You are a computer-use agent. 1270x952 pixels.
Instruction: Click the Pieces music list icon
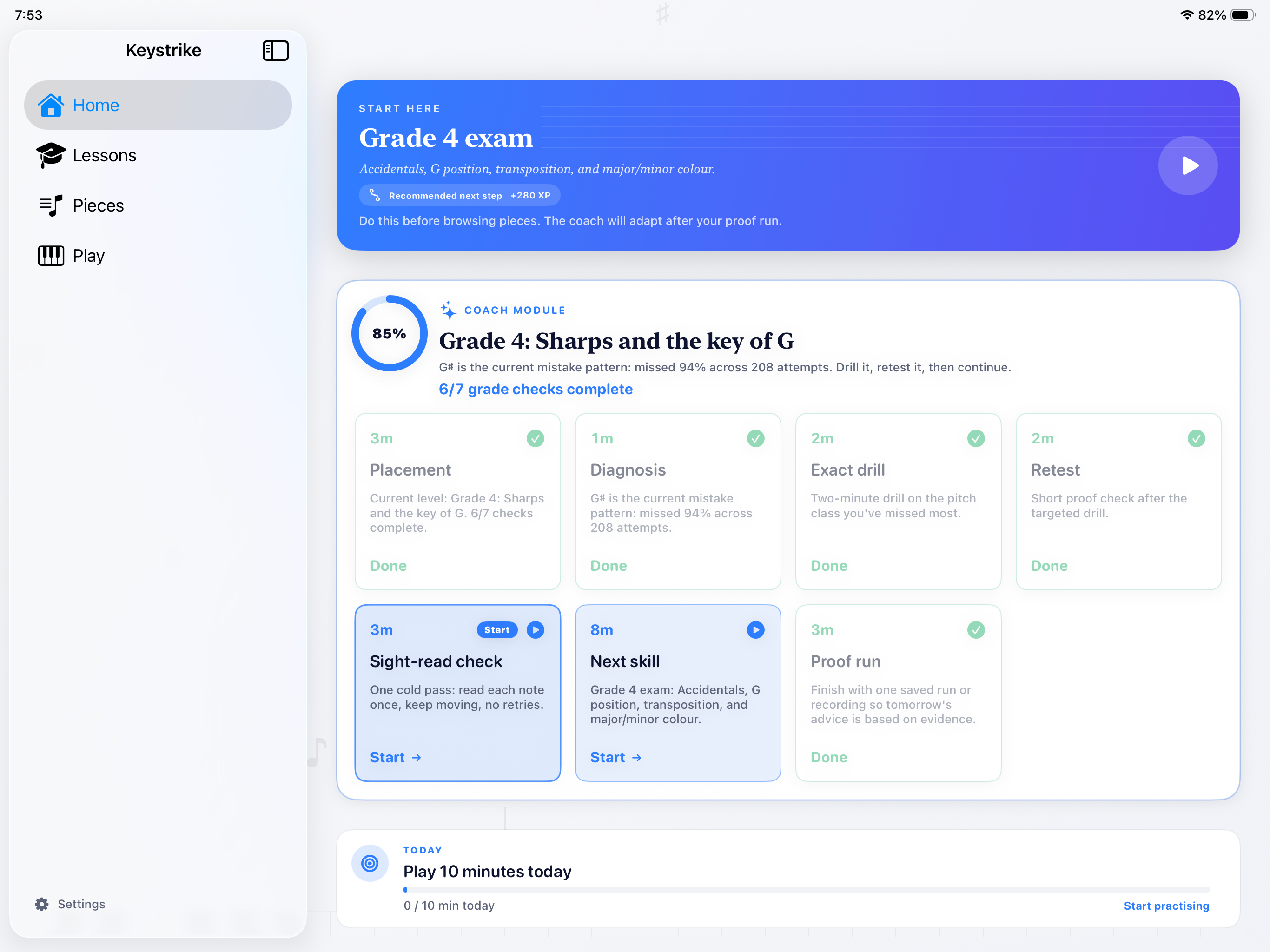tap(51, 205)
